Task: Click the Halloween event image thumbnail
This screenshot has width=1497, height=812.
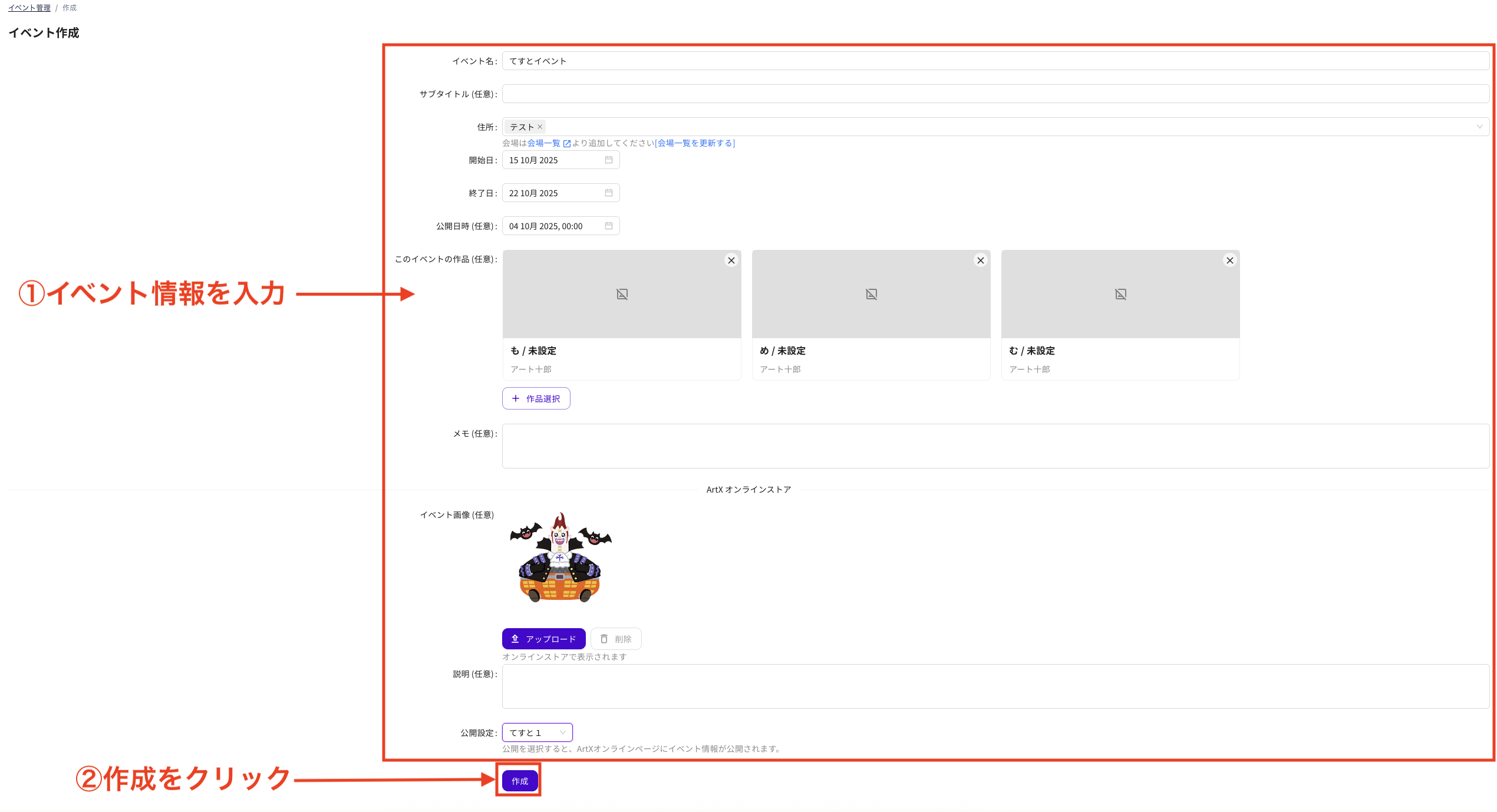Action: (560, 557)
